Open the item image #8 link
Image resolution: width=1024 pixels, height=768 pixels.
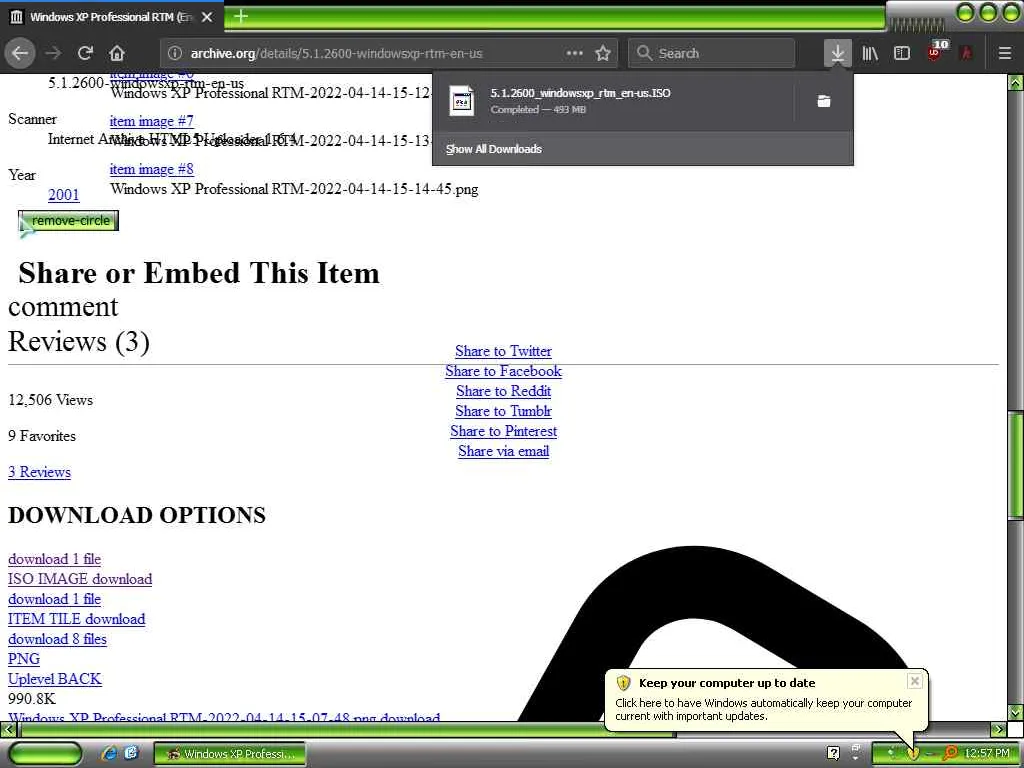[152, 169]
